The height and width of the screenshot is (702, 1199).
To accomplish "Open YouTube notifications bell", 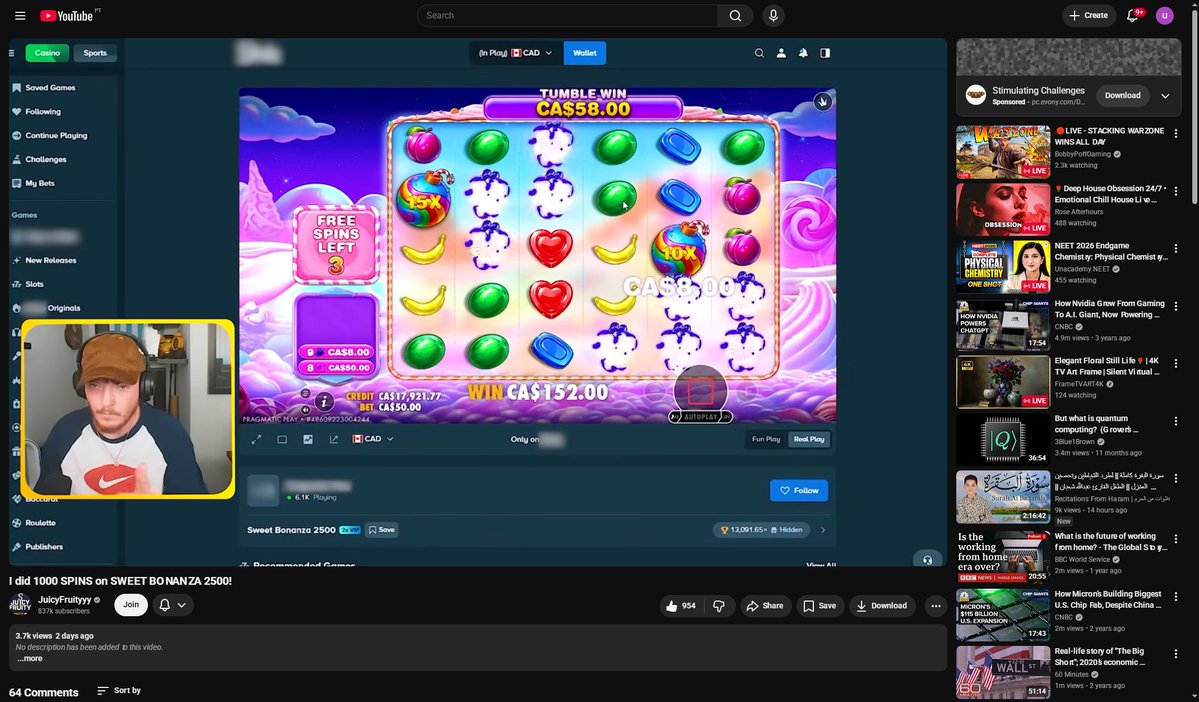I will pos(1132,15).
